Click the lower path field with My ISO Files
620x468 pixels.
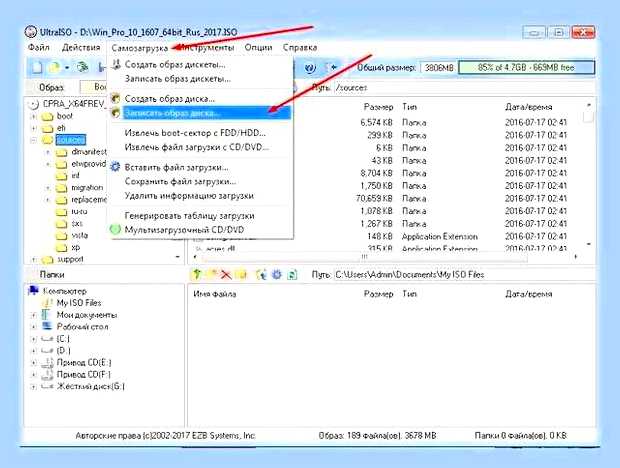click(465, 274)
